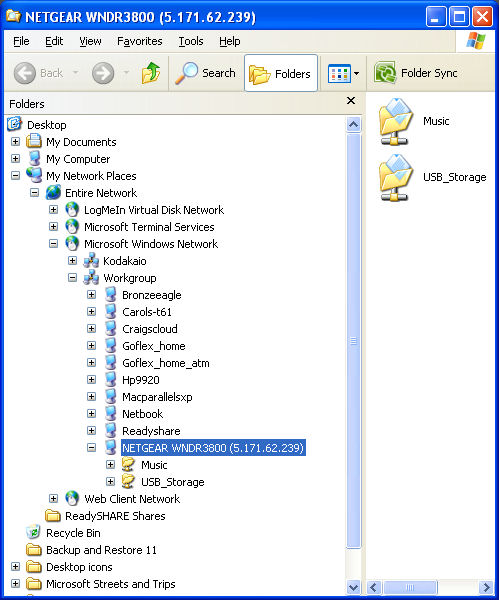Open the File menu

coord(21,41)
